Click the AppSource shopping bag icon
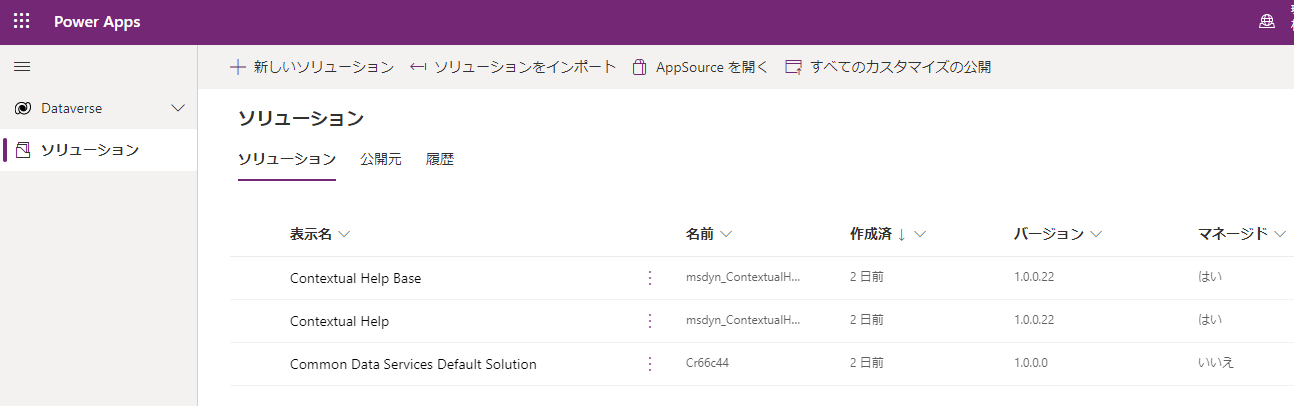The height and width of the screenshot is (406, 1294). [x=639, y=67]
